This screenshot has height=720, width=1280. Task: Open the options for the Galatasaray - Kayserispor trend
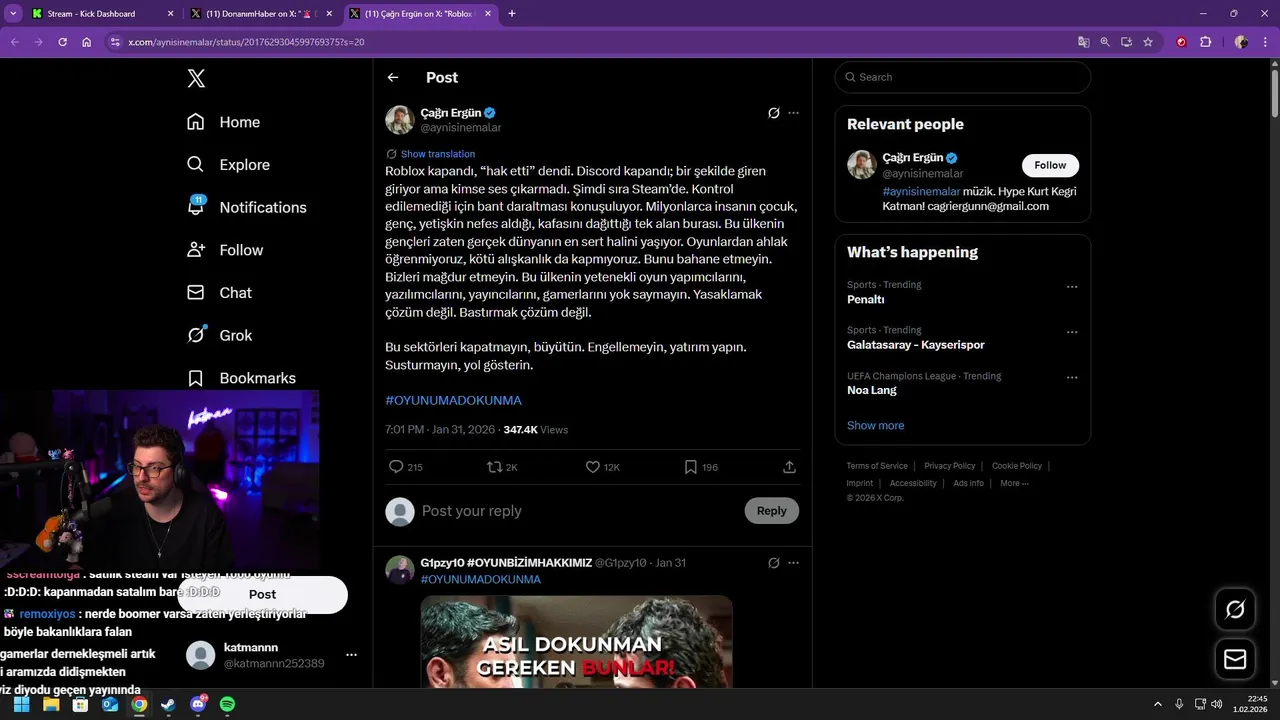pyautogui.click(x=1072, y=332)
